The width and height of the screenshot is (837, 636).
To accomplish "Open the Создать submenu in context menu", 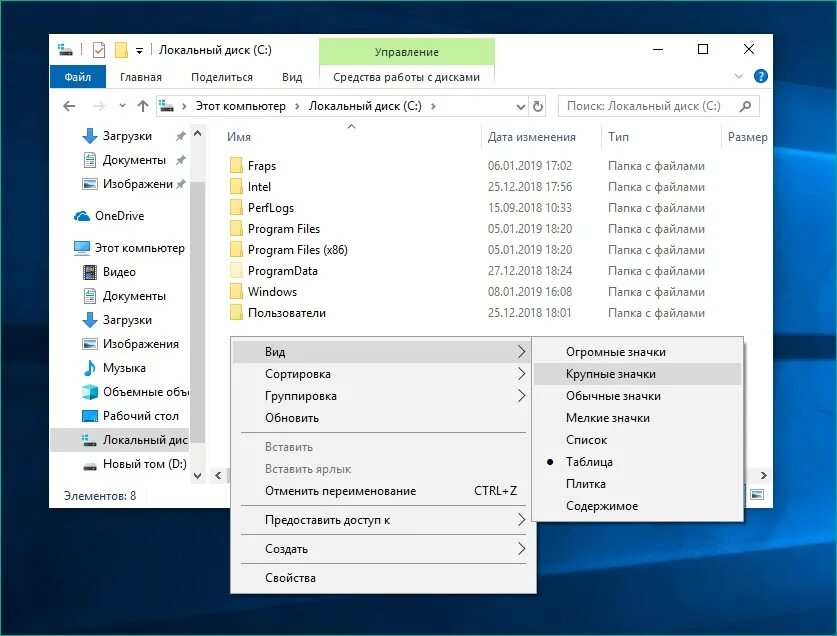I will point(382,548).
